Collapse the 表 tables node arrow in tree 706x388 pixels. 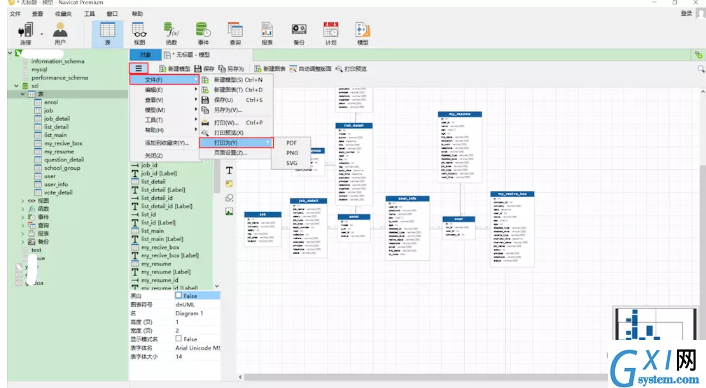coord(23,94)
